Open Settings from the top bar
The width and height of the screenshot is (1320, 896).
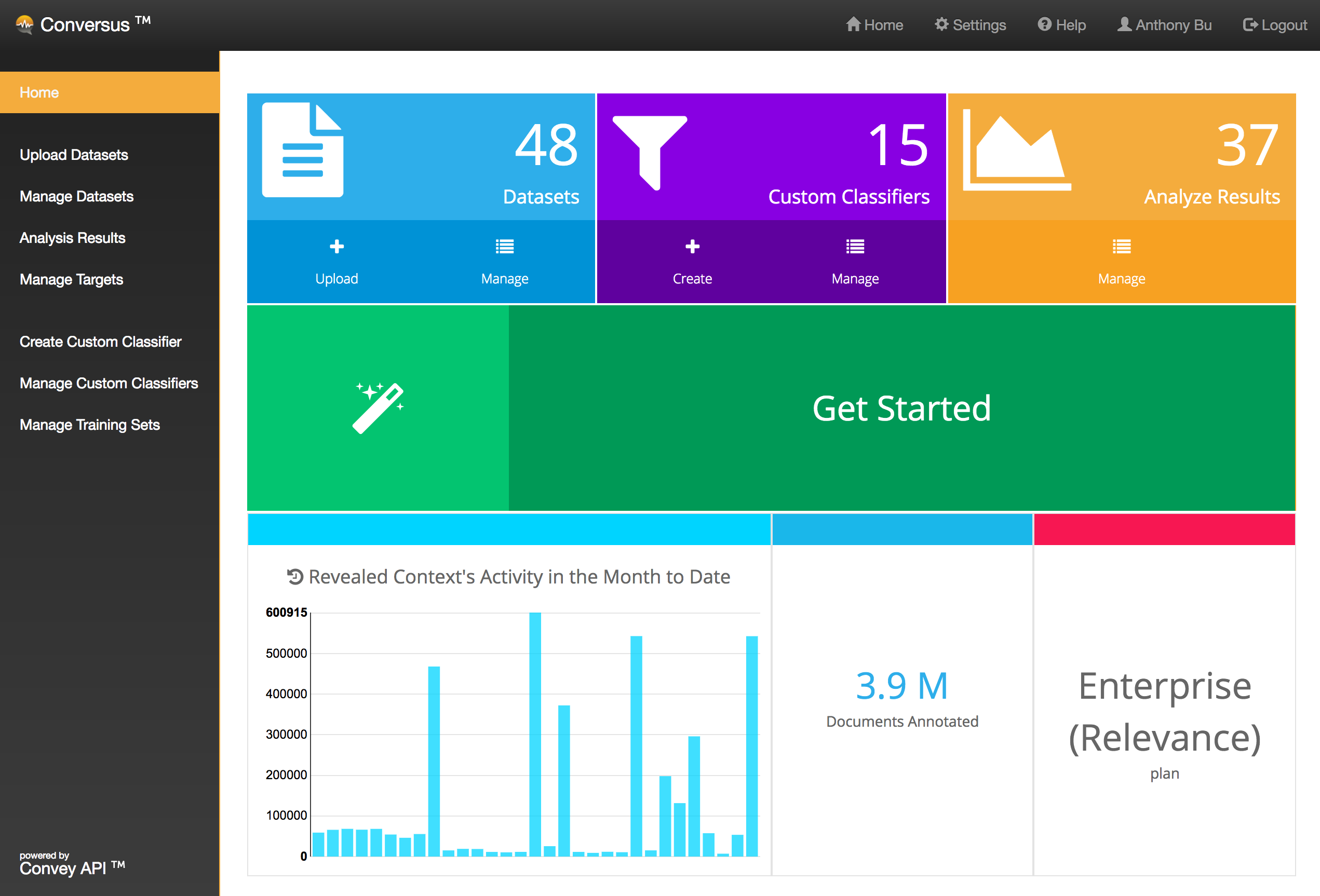pyautogui.click(x=970, y=25)
